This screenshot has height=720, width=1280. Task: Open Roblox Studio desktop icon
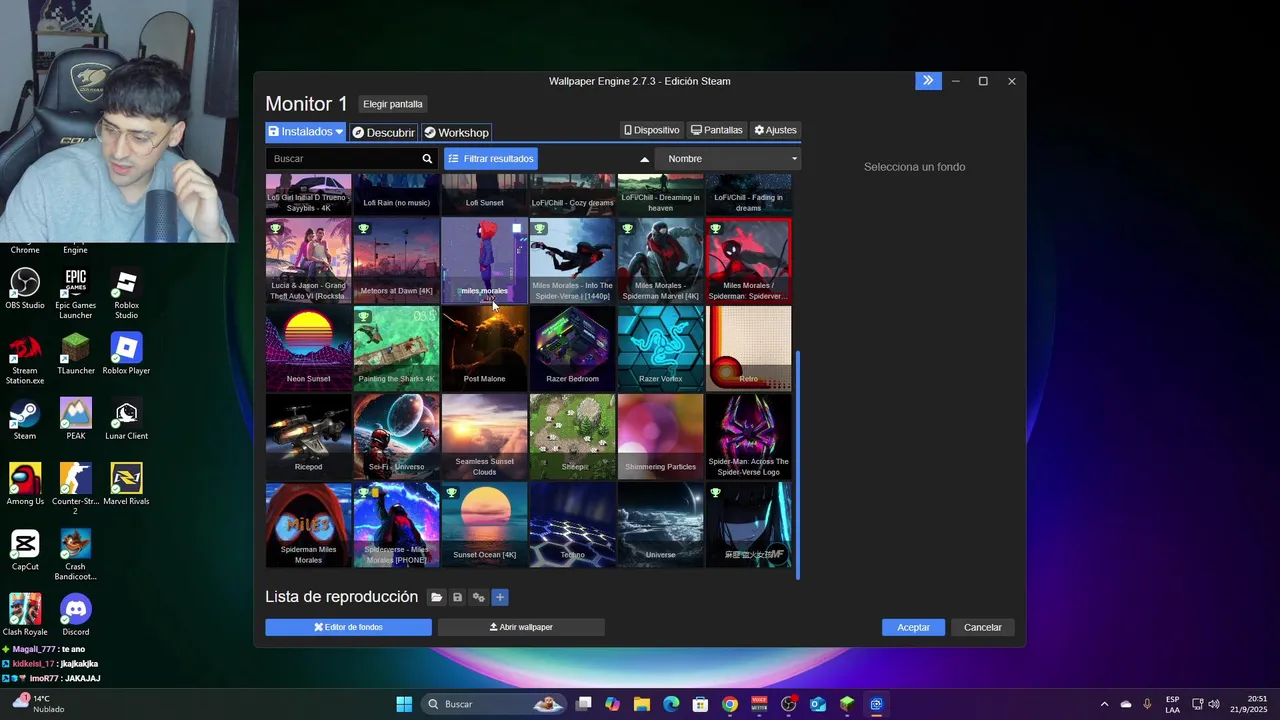click(126, 294)
